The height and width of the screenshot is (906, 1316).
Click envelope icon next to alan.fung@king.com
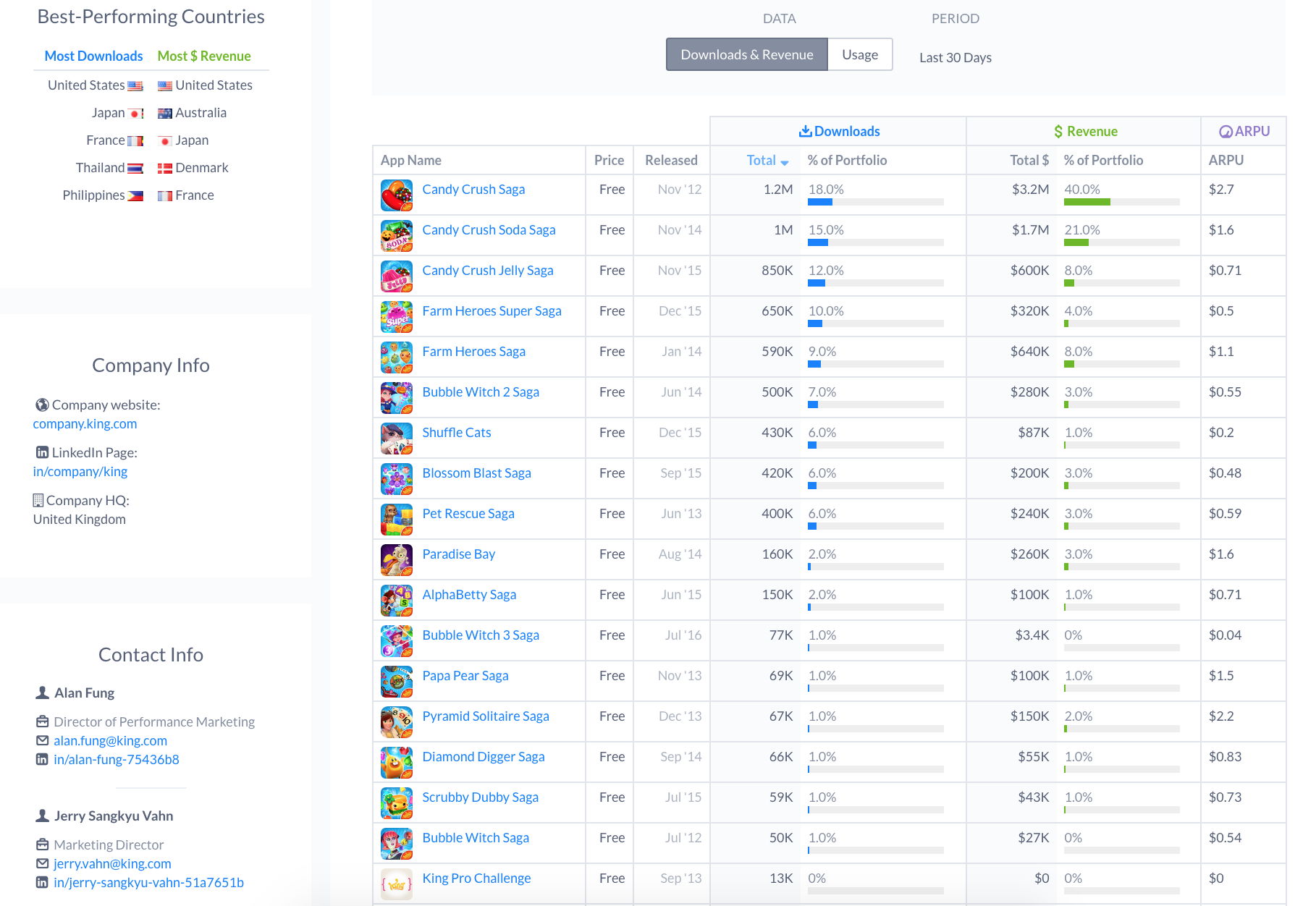(42, 740)
